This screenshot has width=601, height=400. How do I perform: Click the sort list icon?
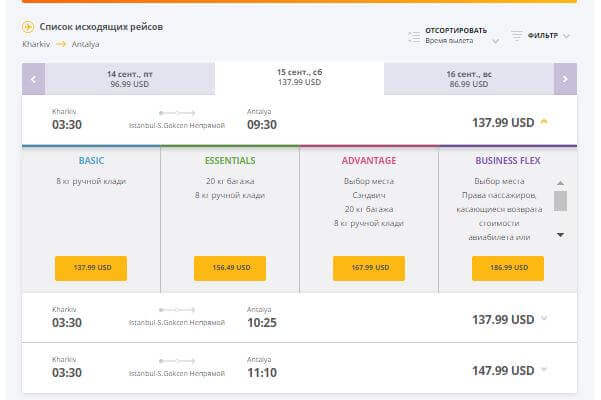tap(414, 37)
